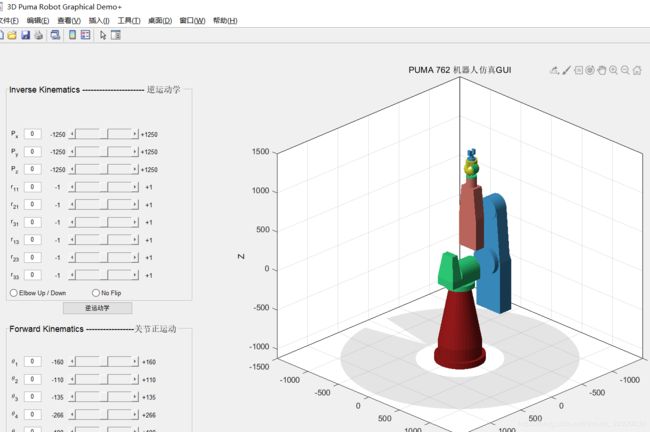Choose the Zoom Out magnifier on axes toolbar
Image resolution: width=650 pixels, height=432 pixels.
[625, 70]
